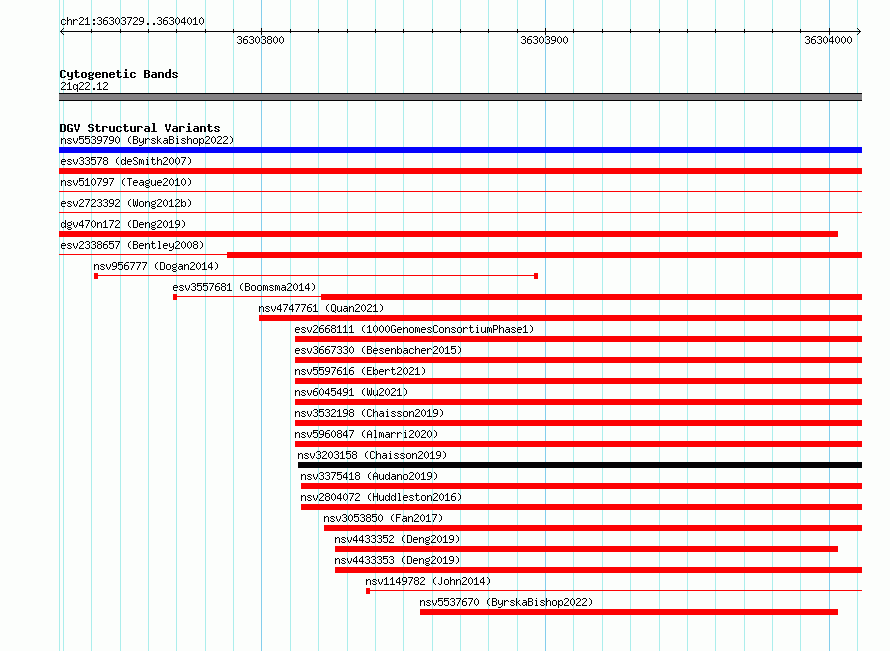Click the chr21:36303729..36304010 region label
Viewport: 890px width, 651px height.
pyautogui.click(x=132, y=21)
